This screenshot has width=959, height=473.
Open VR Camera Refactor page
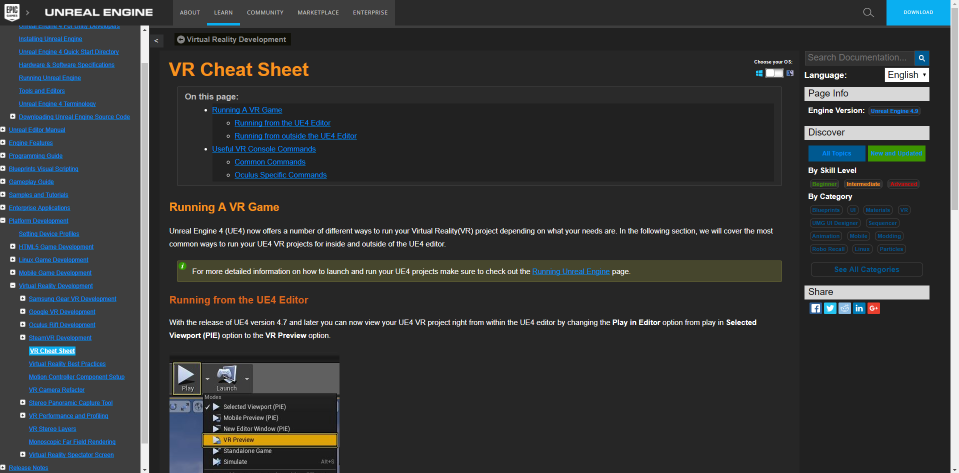coord(57,390)
